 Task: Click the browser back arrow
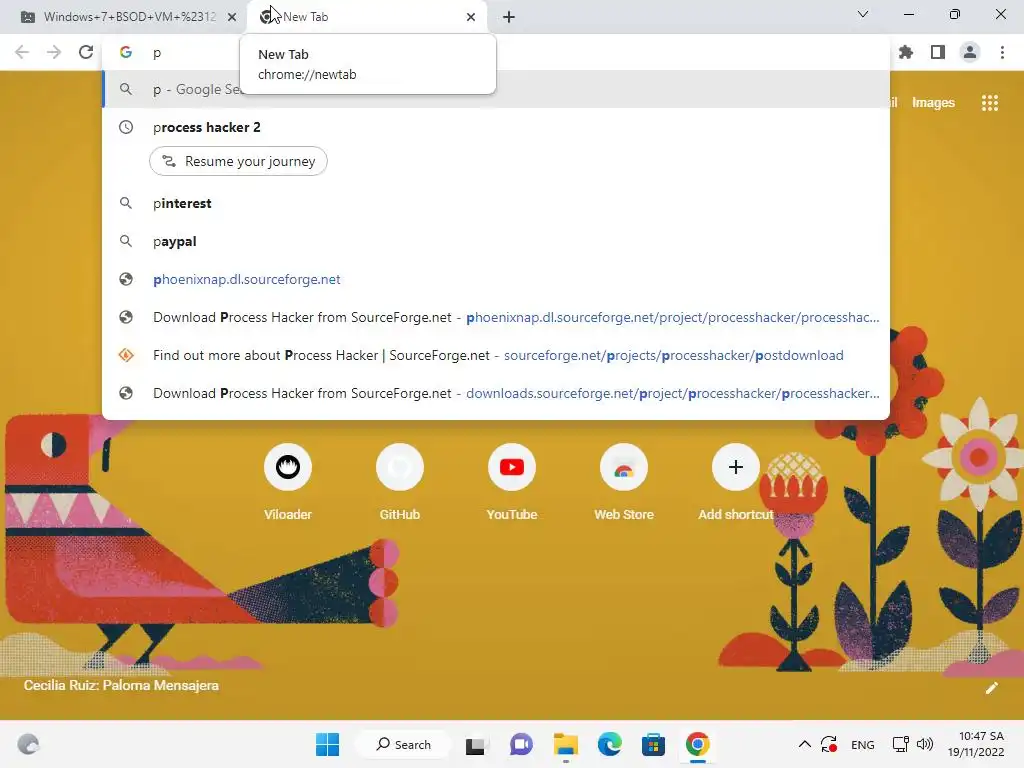tap(22, 52)
